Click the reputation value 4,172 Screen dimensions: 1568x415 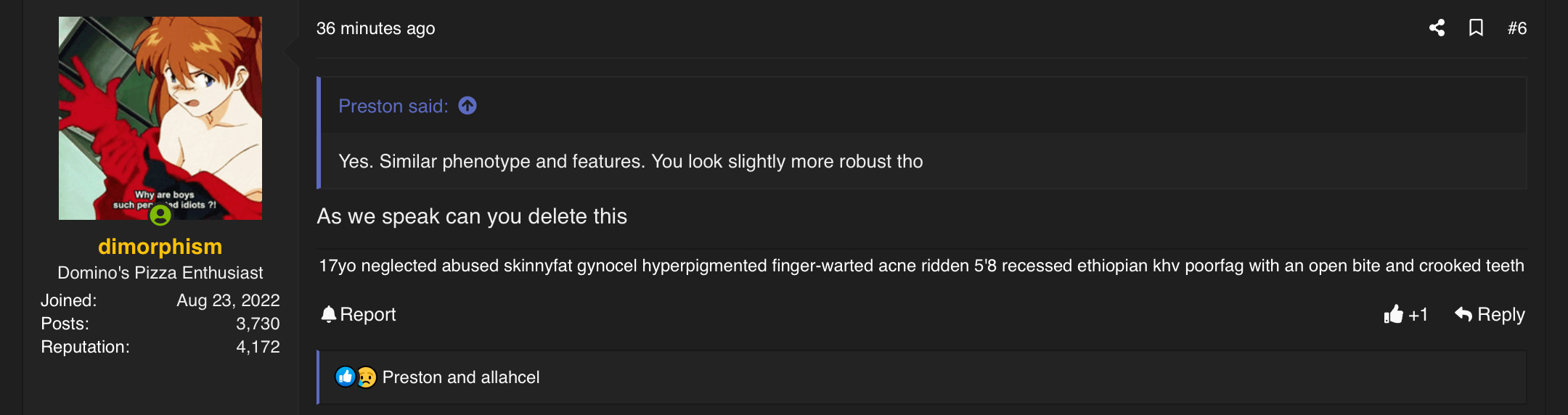tap(258, 347)
